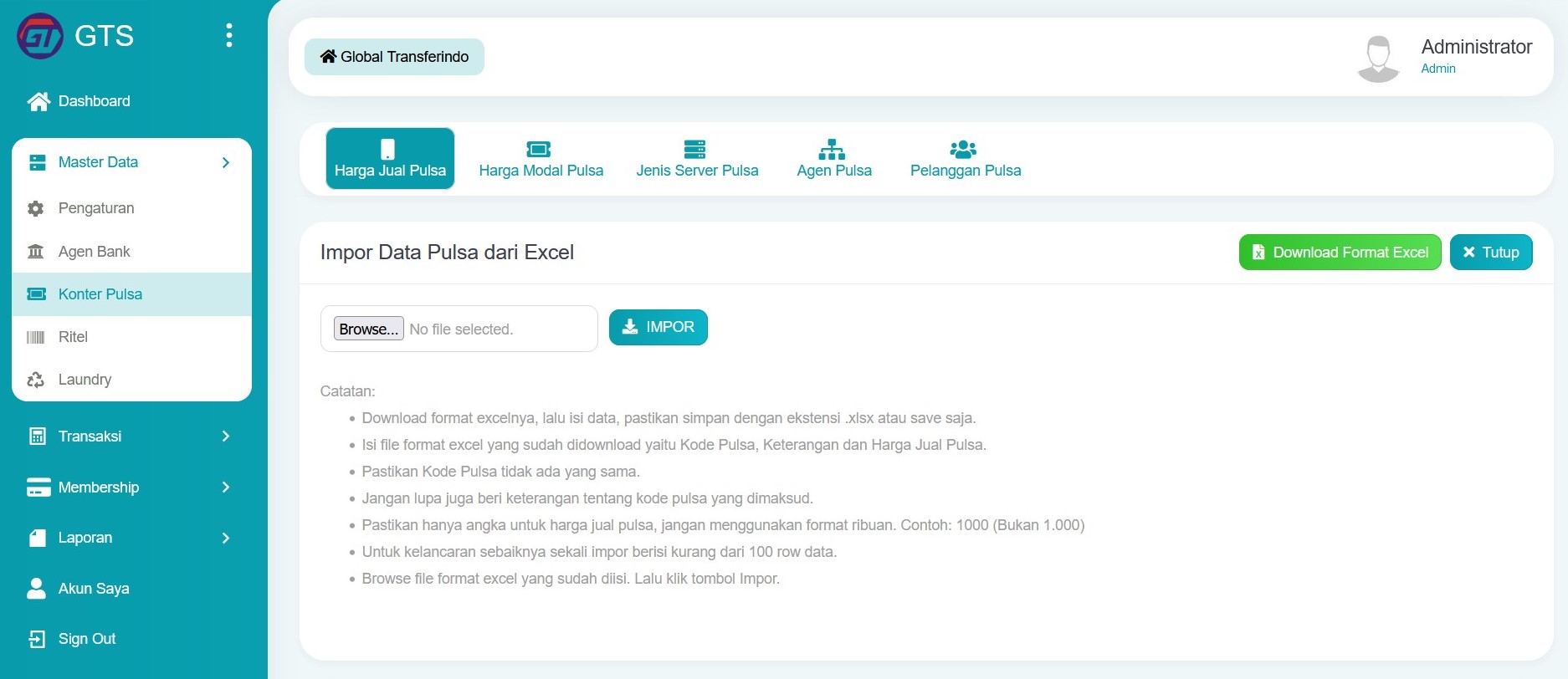Click the Jenis Server Pulsa server icon

pyautogui.click(x=694, y=150)
